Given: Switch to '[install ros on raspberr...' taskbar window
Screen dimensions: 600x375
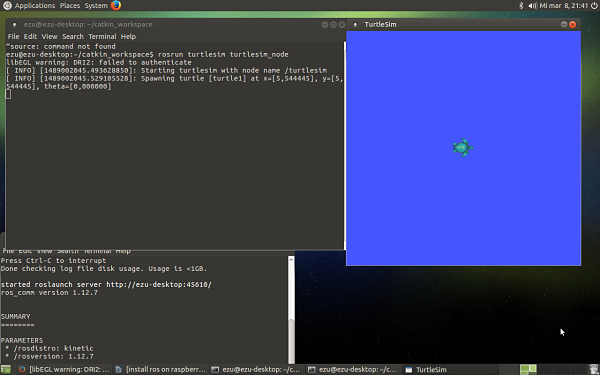Looking at the screenshot, I should click(x=160, y=369).
